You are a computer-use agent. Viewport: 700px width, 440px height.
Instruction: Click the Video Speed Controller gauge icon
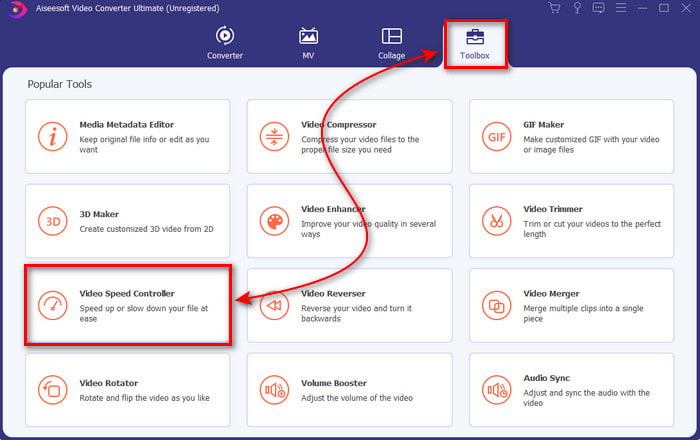(52, 305)
